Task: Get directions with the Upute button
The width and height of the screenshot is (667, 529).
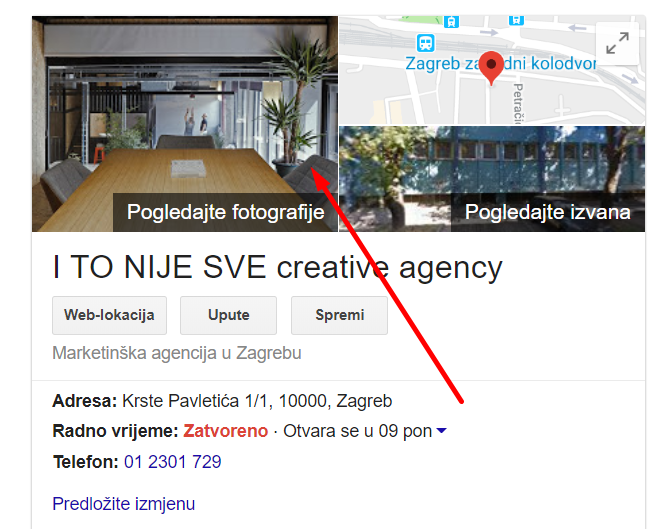Action: pyautogui.click(x=228, y=315)
